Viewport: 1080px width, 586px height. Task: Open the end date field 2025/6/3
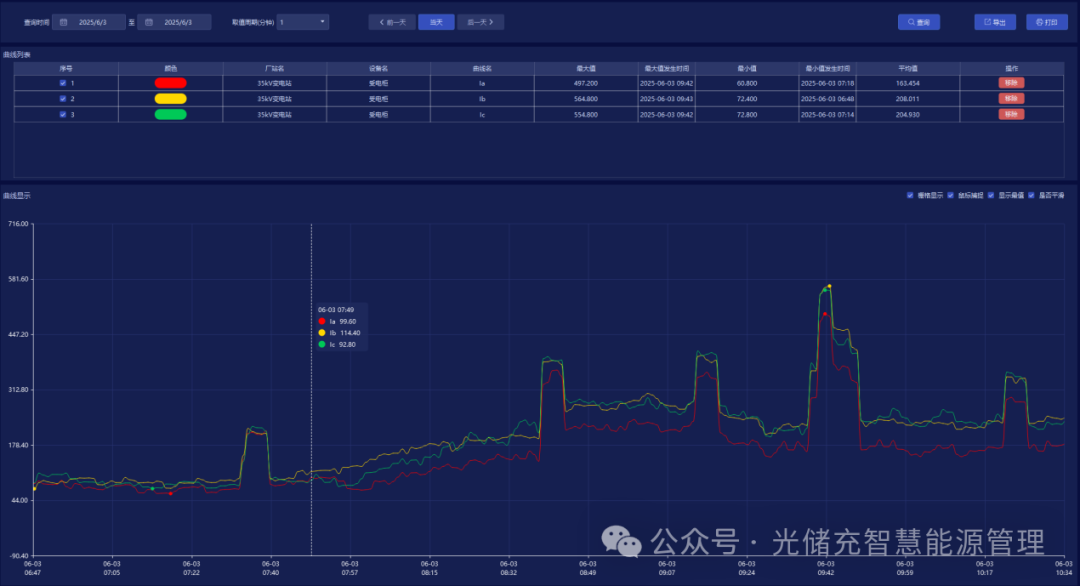click(174, 23)
